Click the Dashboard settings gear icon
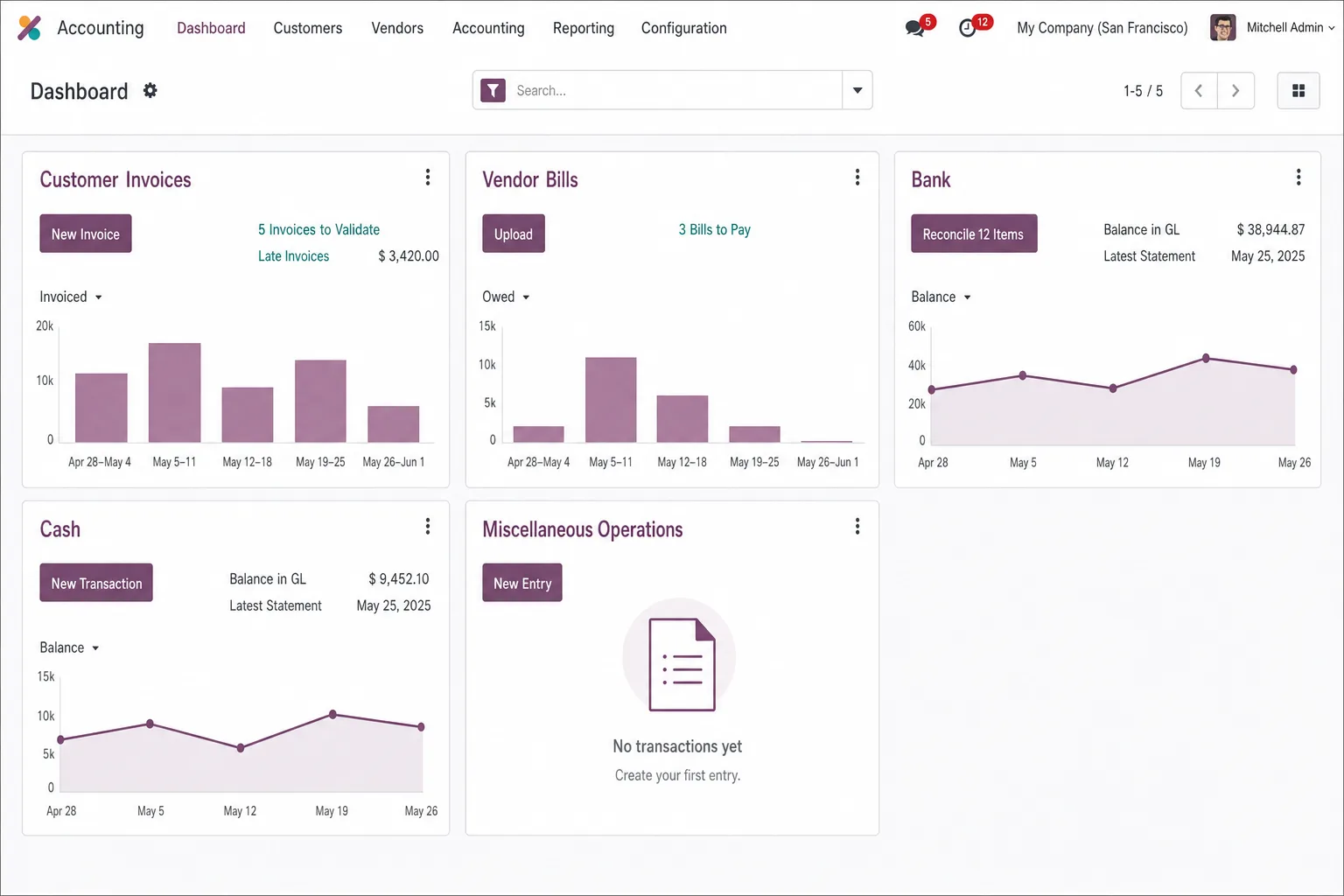Image resolution: width=1344 pixels, height=896 pixels. tap(150, 90)
